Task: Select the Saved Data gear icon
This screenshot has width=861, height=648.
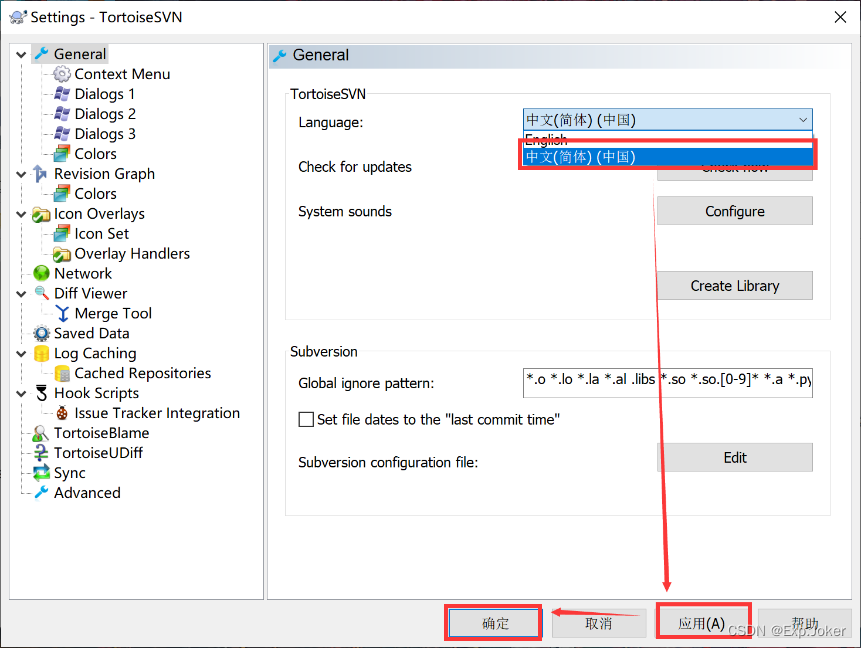Action: (41, 334)
